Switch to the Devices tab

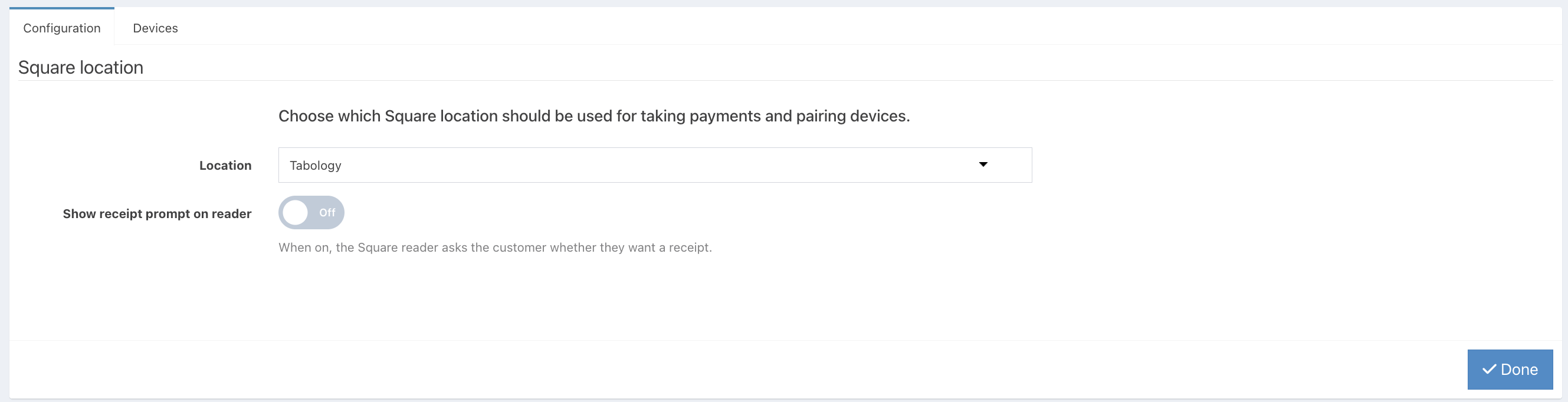tap(155, 28)
